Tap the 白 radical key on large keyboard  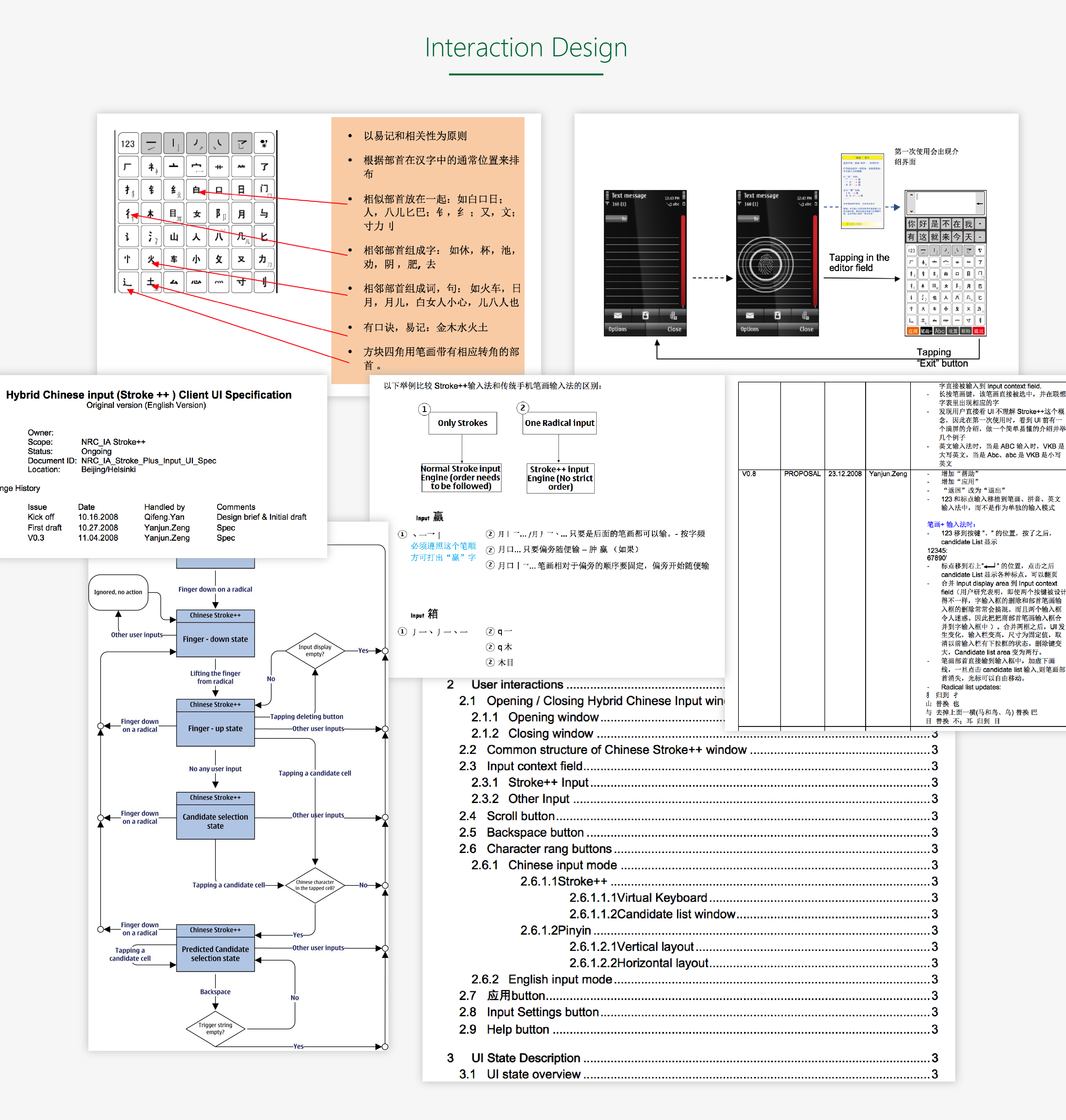coord(196,190)
